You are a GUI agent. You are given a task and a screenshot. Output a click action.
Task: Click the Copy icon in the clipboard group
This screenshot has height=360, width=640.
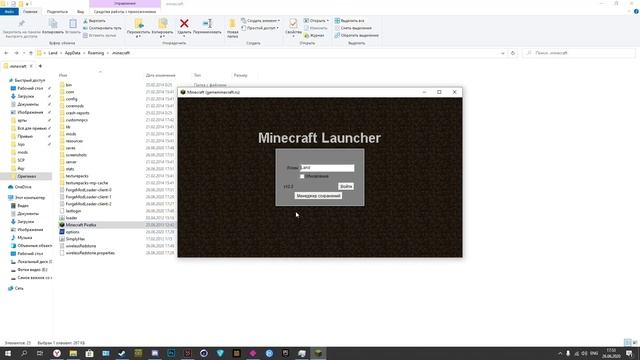(53, 24)
